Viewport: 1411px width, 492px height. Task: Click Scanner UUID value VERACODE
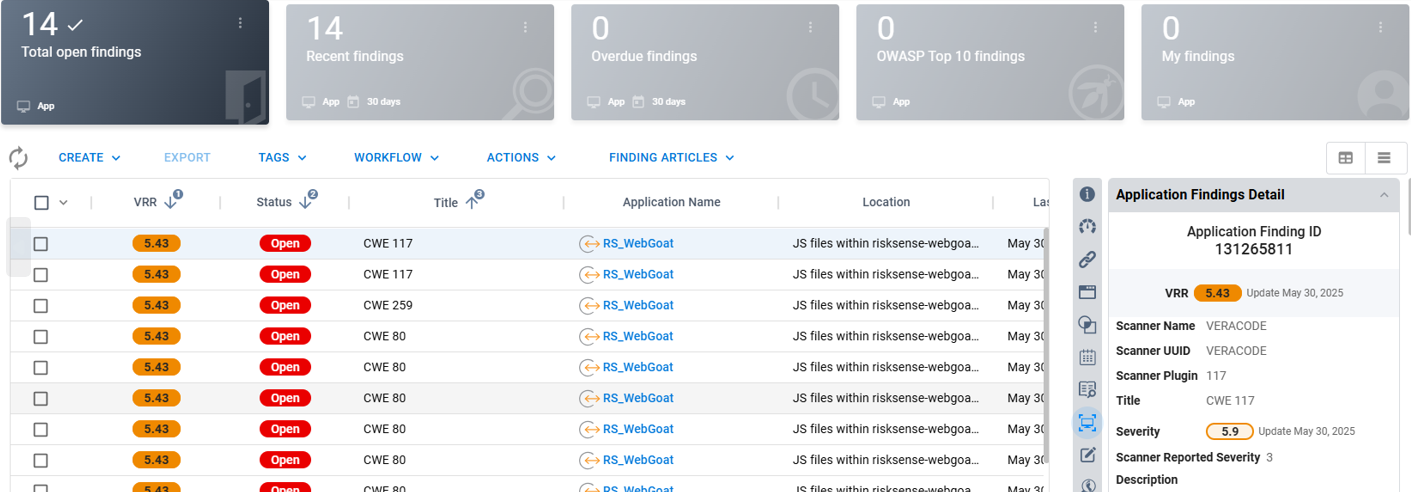coord(1236,351)
